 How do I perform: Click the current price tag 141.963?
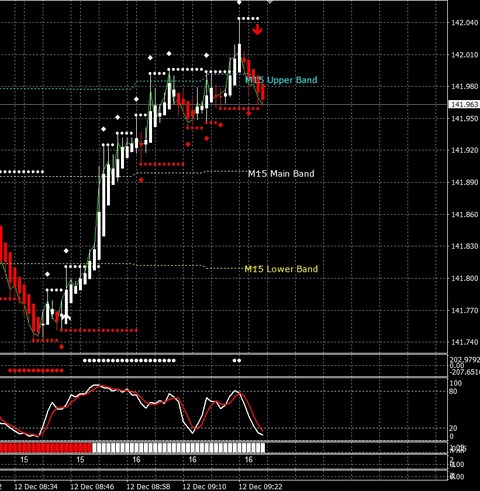point(465,104)
